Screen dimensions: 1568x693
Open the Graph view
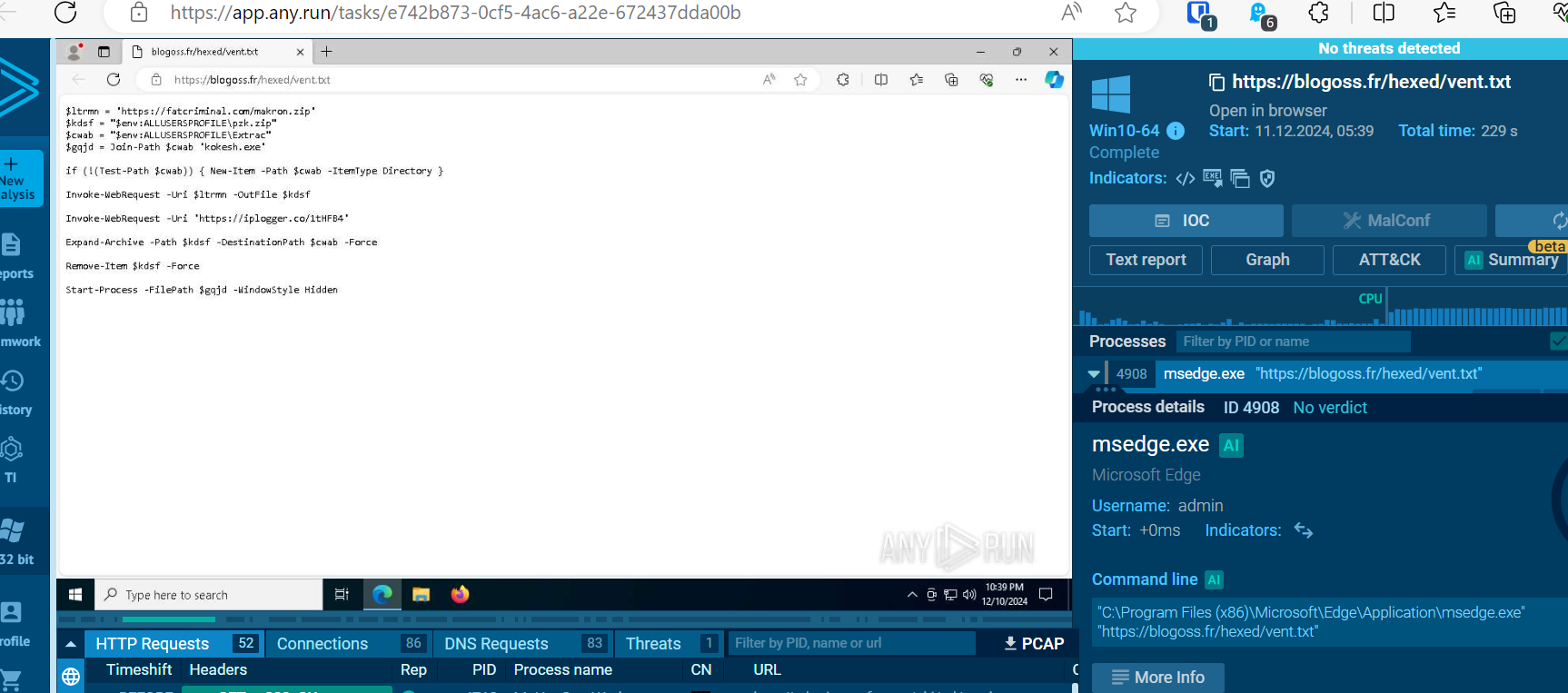pos(1267,260)
